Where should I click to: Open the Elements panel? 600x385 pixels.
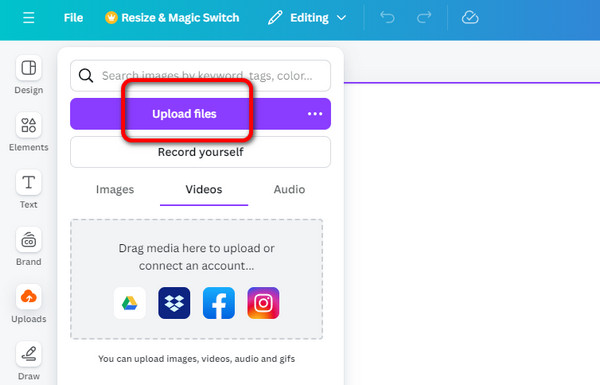point(29,132)
